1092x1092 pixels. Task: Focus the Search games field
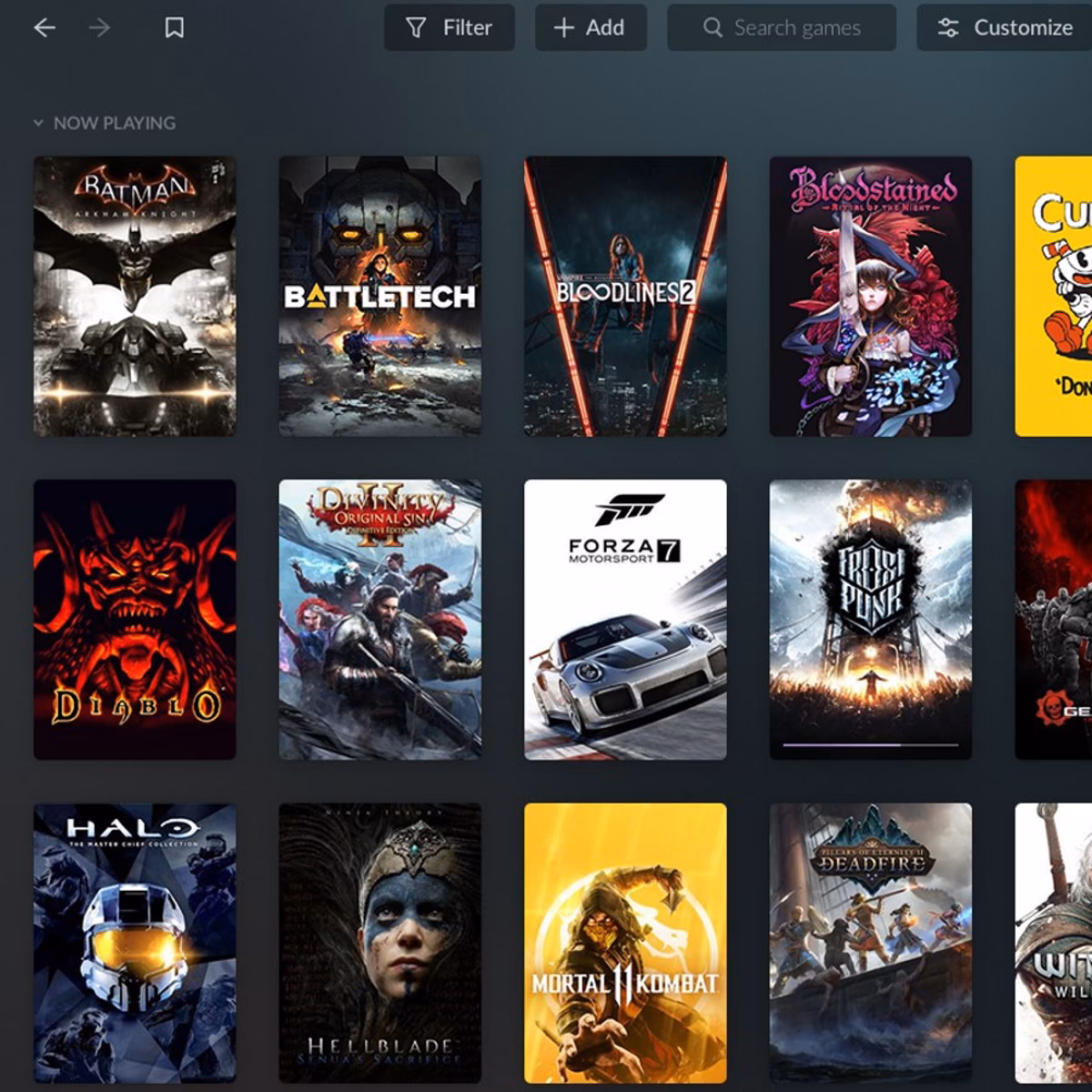click(782, 27)
